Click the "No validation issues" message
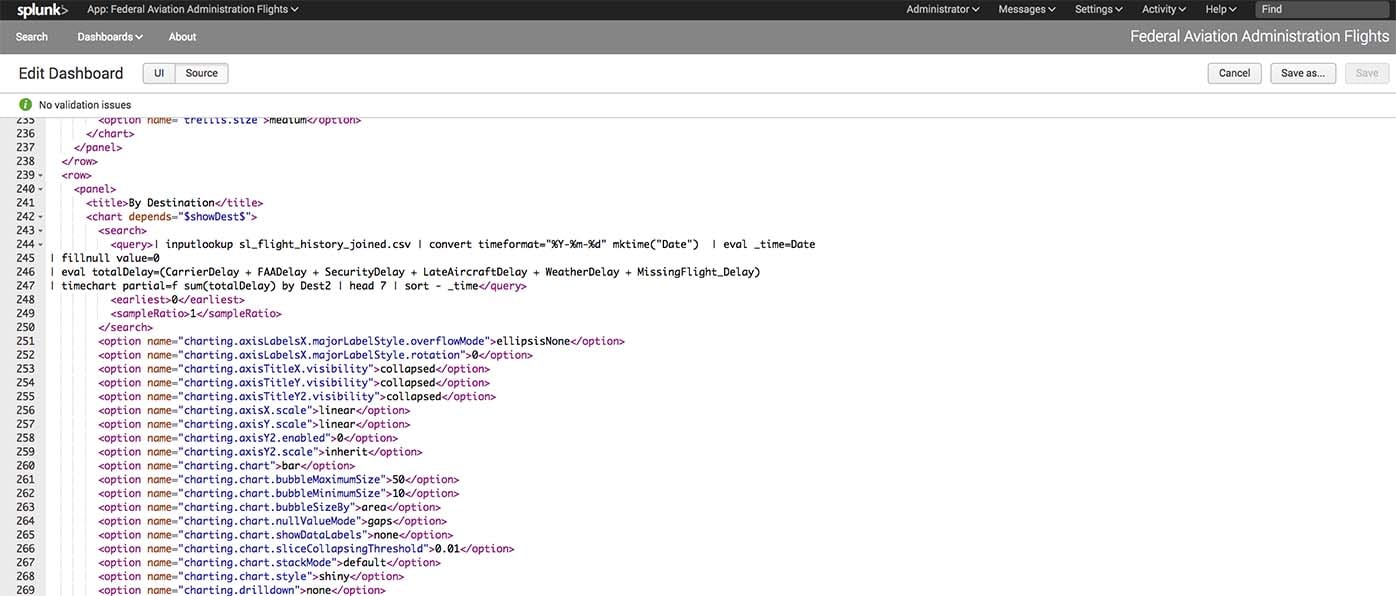 point(85,105)
